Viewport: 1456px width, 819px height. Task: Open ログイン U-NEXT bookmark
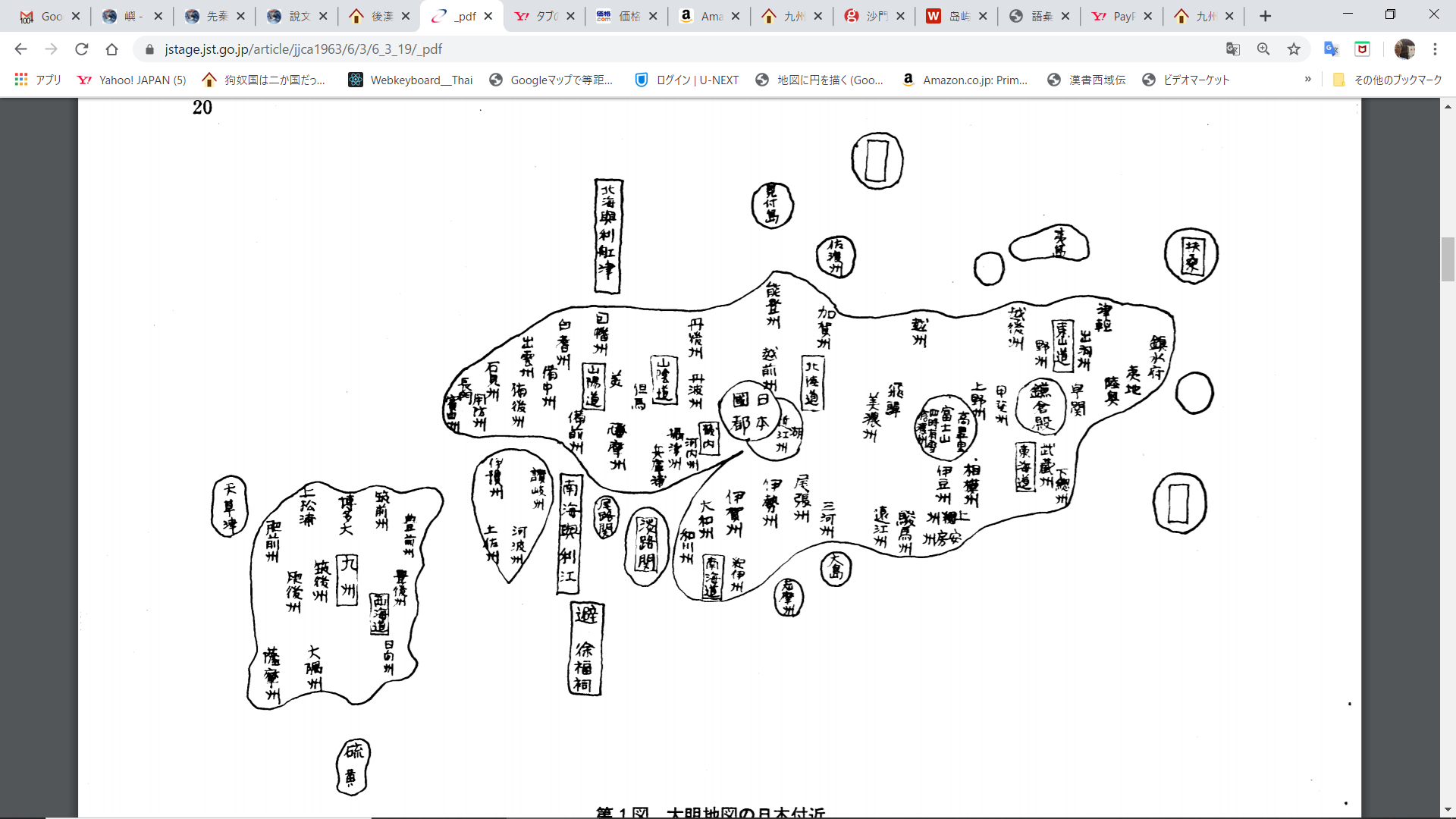(687, 80)
